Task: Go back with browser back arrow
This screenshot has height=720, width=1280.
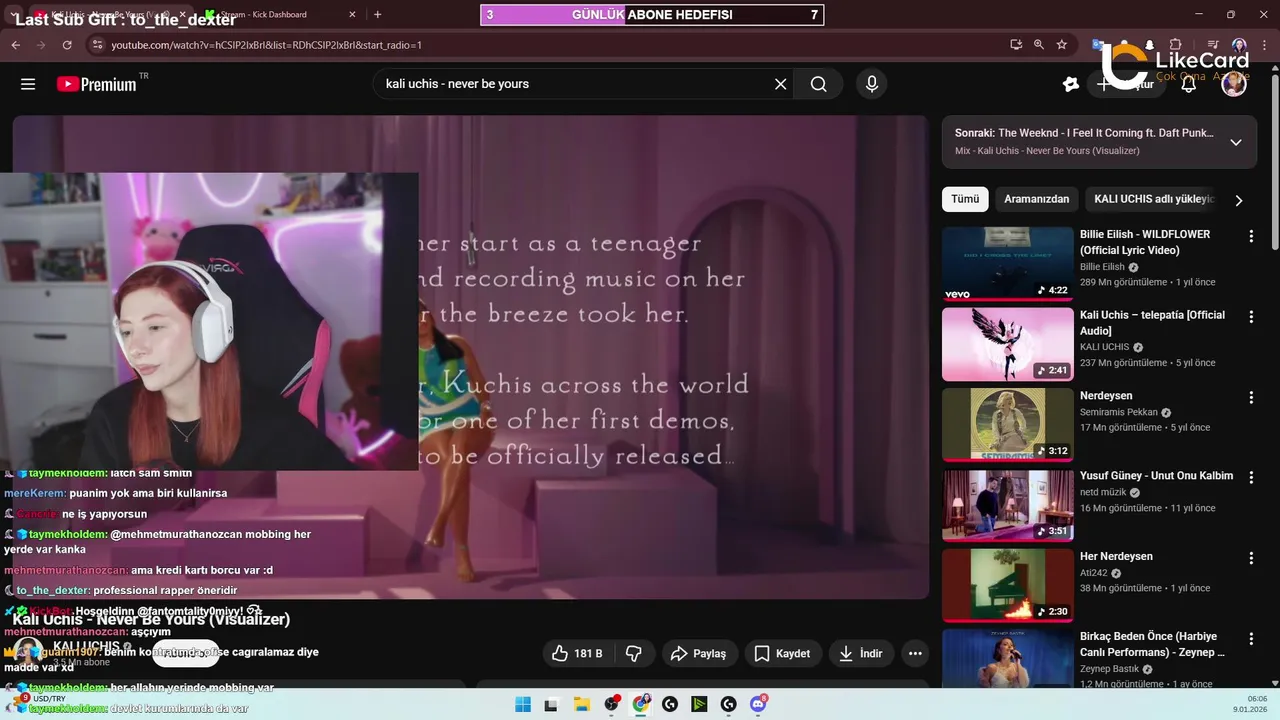Action: point(15,45)
